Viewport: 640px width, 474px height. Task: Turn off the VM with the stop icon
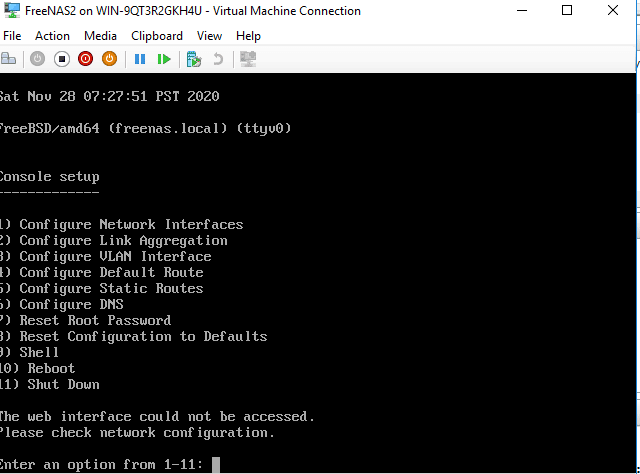coord(62,59)
